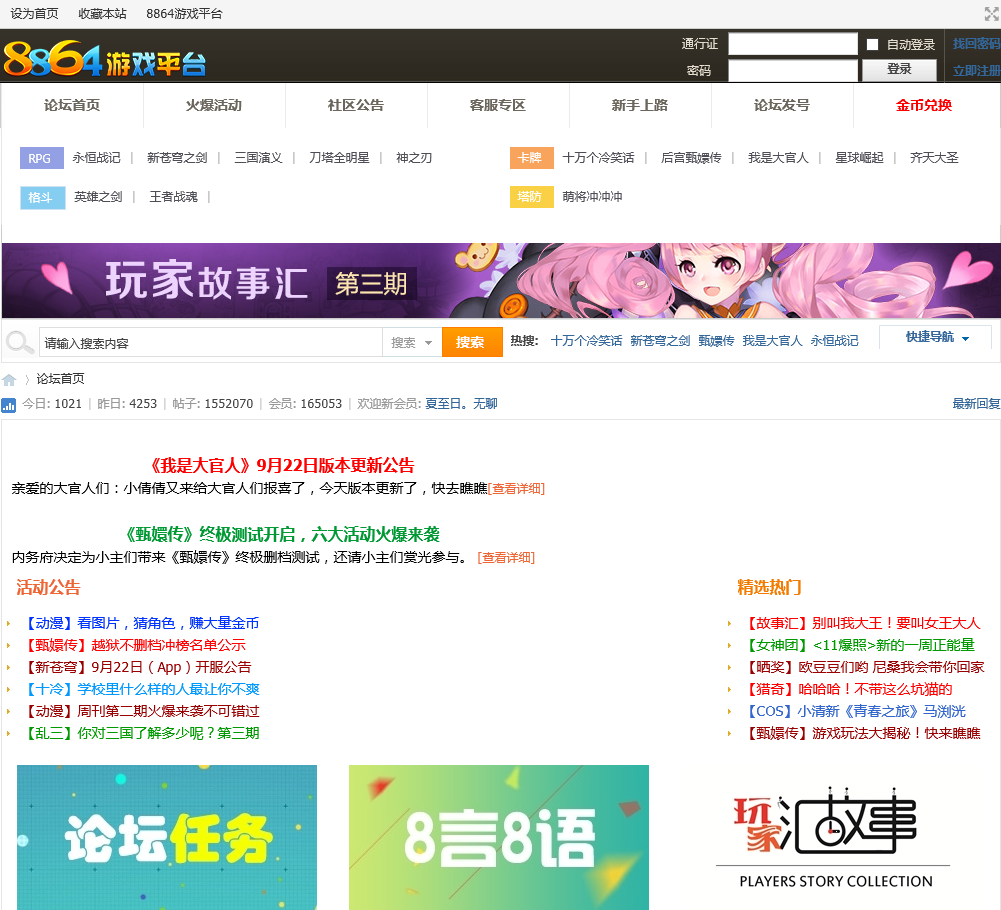Select the RPG category tag

(41, 158)
